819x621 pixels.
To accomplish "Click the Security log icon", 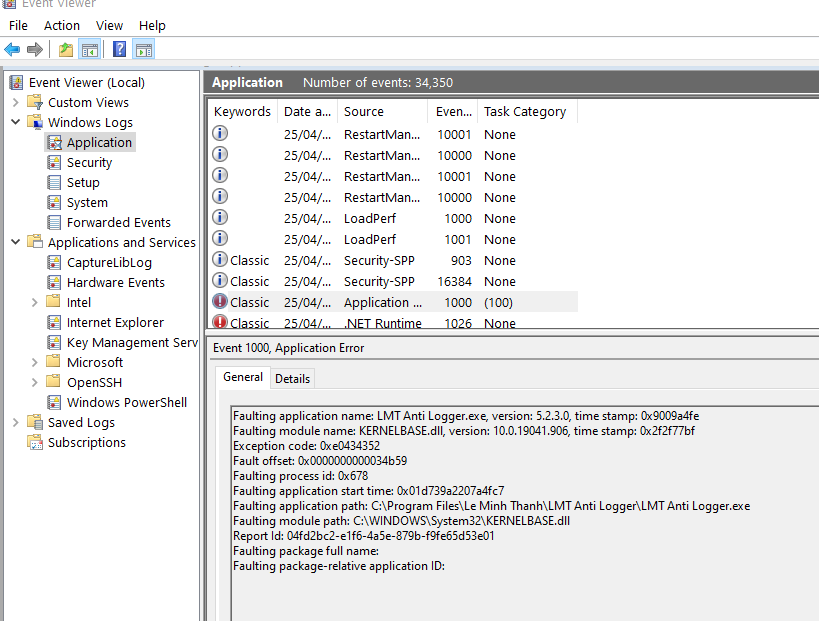I will click(x=54, y=162).
